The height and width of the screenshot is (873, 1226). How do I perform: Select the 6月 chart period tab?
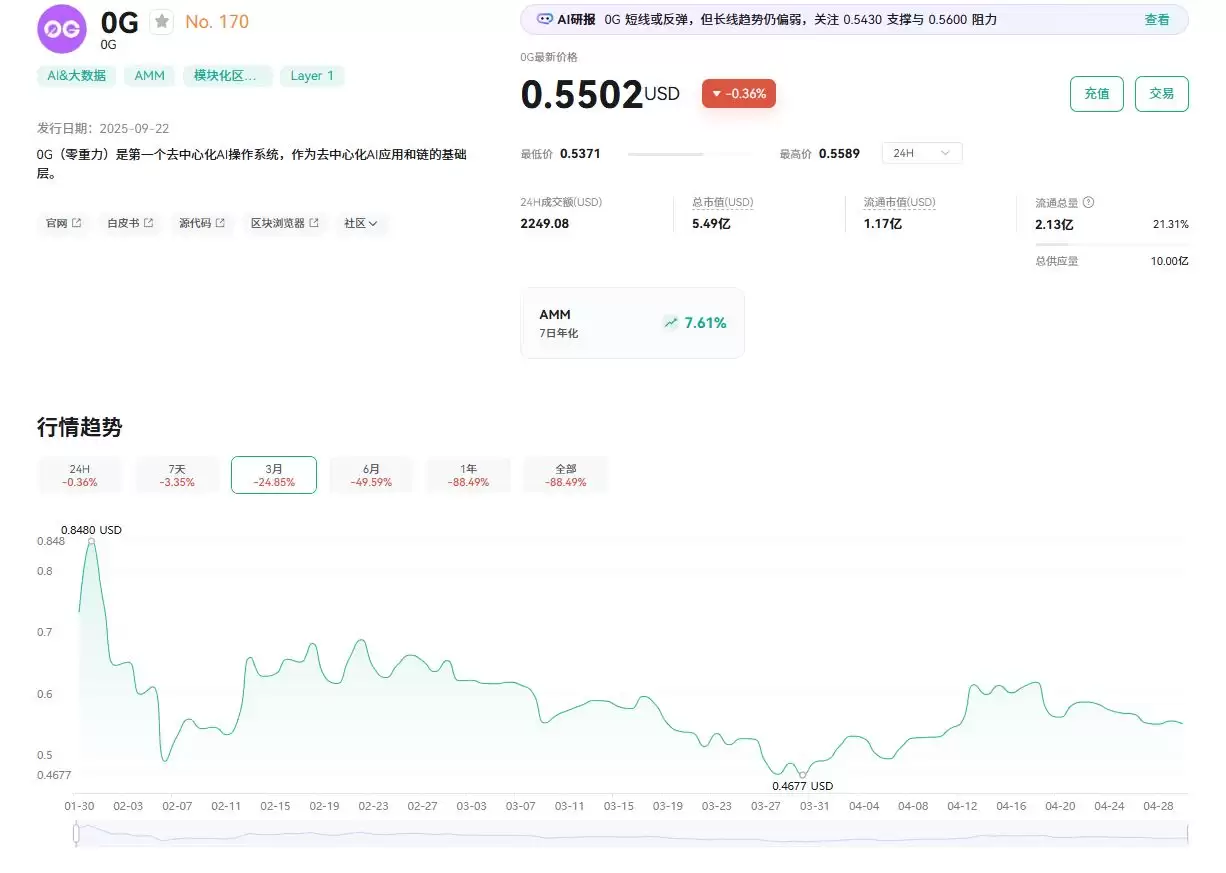[x=371, y=475]
